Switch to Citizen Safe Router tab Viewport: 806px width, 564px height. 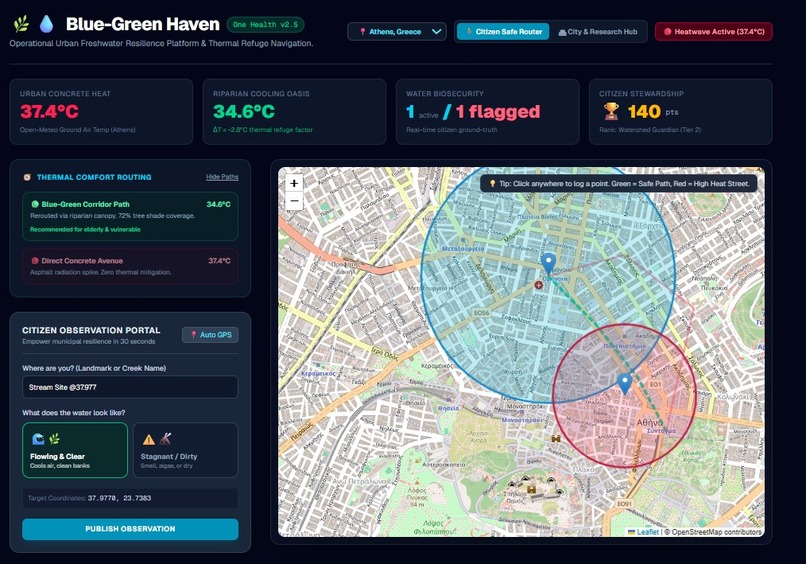pyautogui.click(x=503, y=32)
